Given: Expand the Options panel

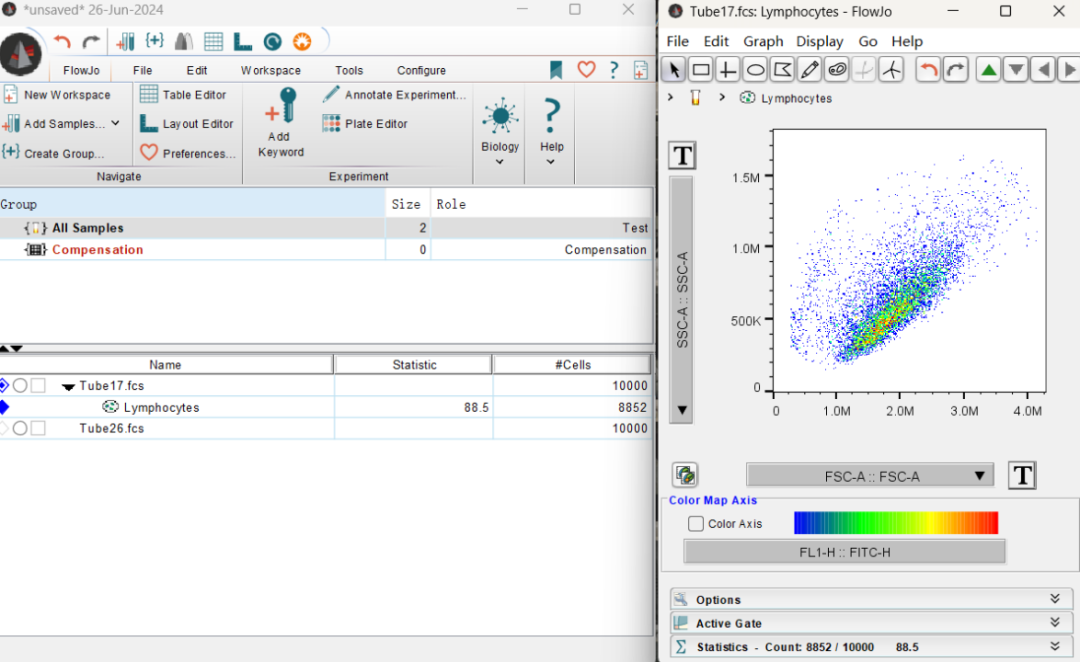Looking at the screenshot, I should pyautogui.click(x=871, y=599).
